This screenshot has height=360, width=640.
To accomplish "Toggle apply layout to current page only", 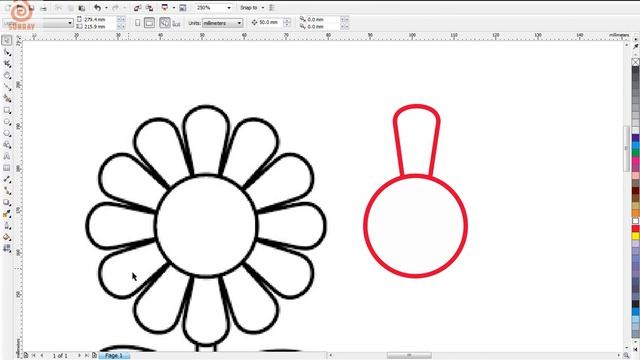I will 176,23.
